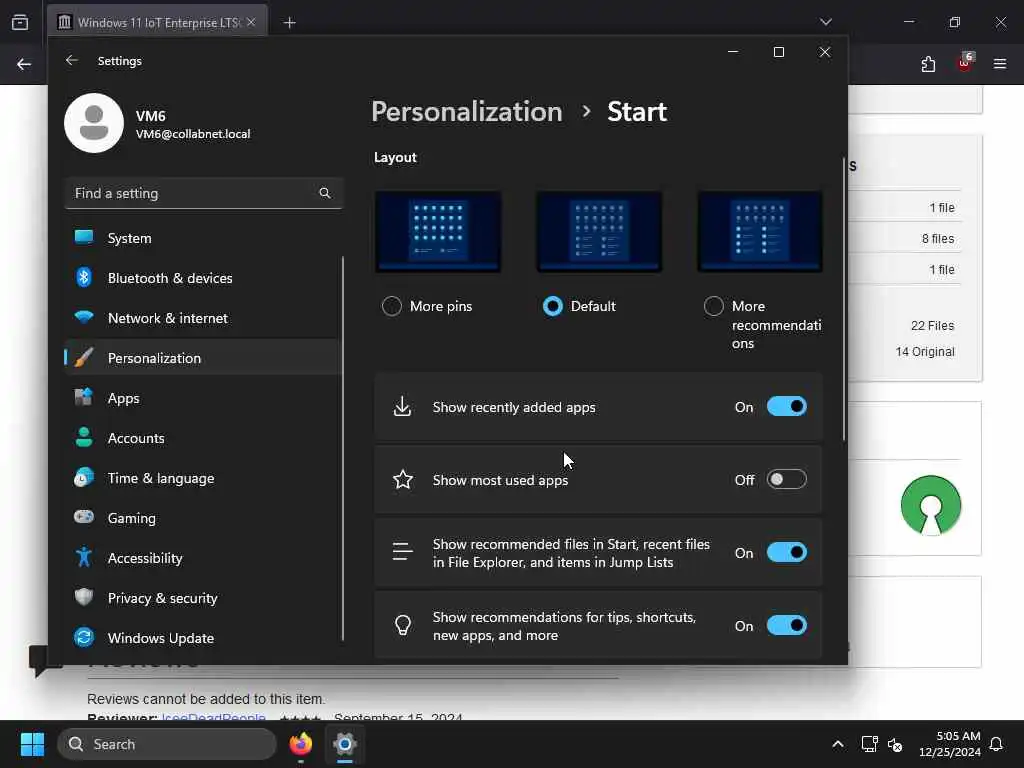
Task: Open Time & language settings
Action: 204,478
